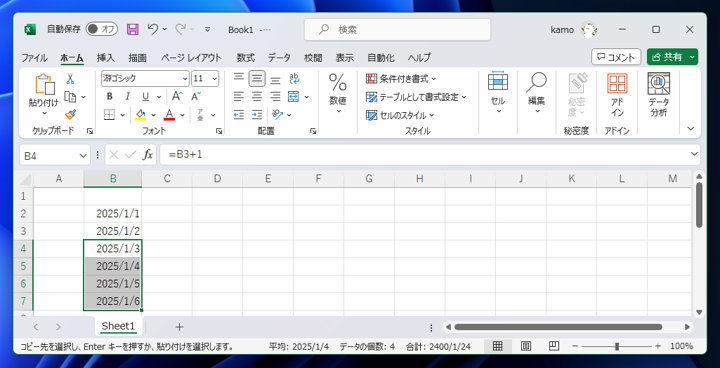Switch to the データ tab
The height and width of the screenshot is (368, 720).
click(279, 58)
